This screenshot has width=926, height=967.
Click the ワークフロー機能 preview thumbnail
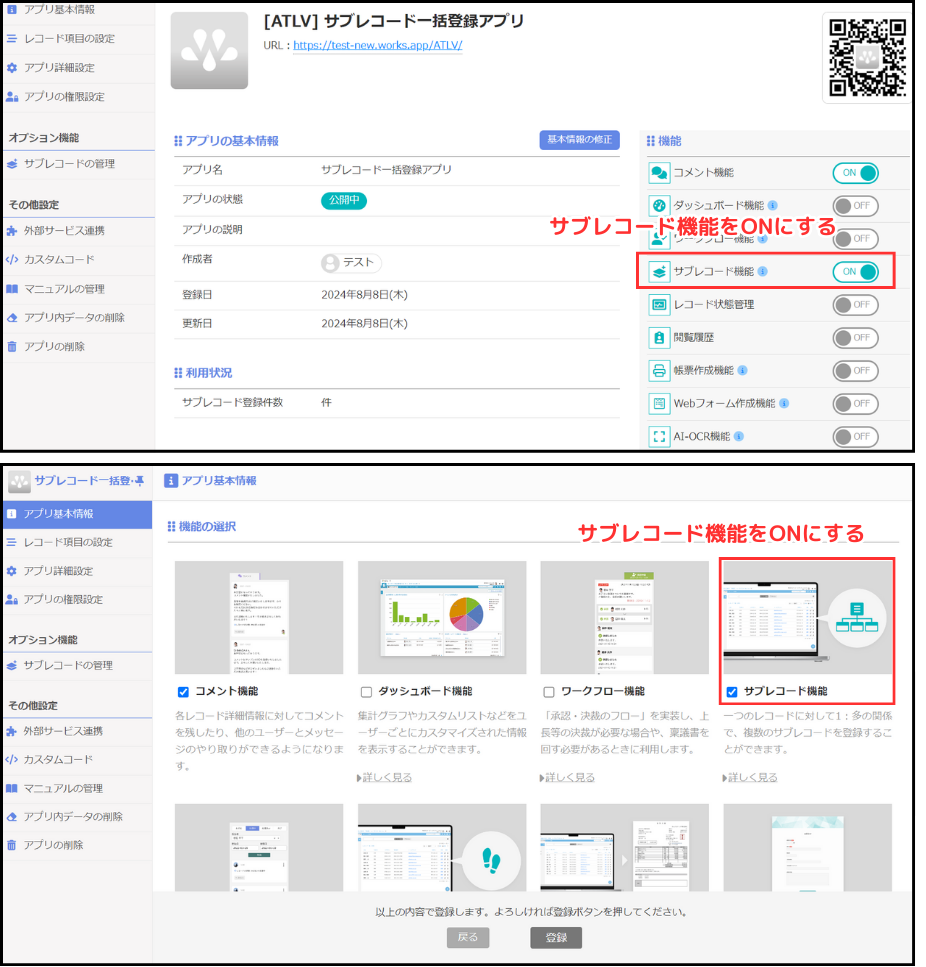(625, 618)
